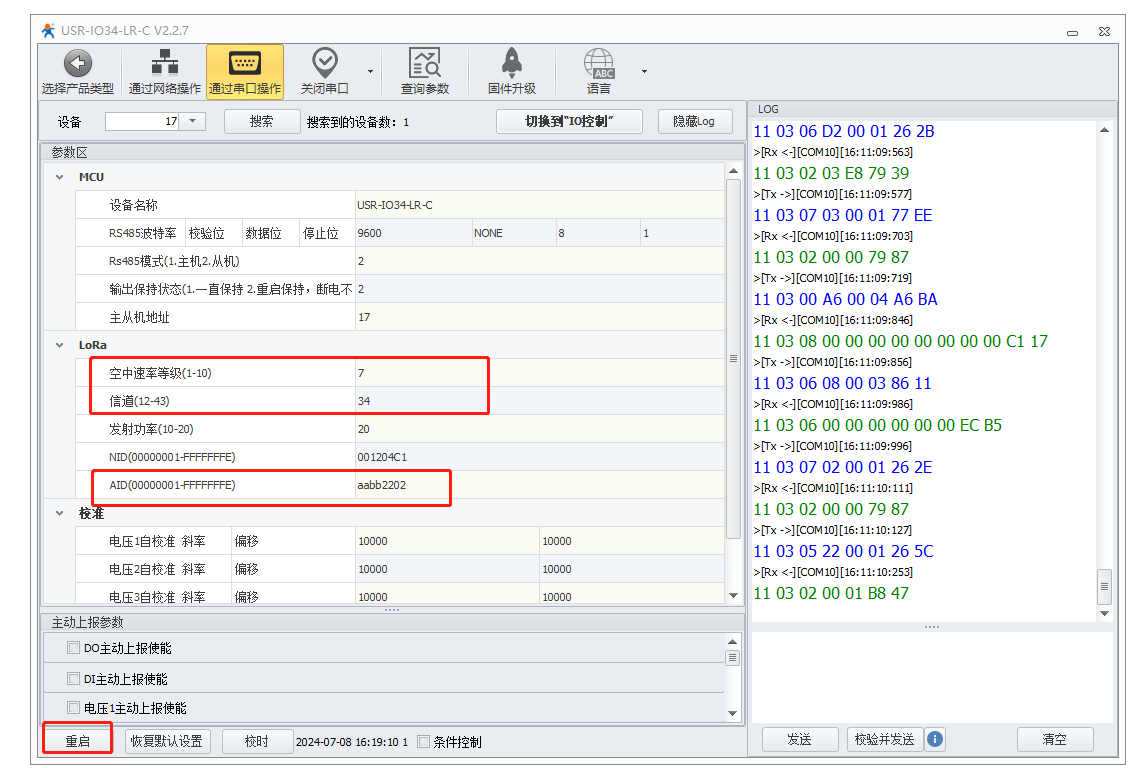Tick the DI主动上报使能 checkbox
The height and width of the screenshot is (768, 1137).
pos(73,679)
